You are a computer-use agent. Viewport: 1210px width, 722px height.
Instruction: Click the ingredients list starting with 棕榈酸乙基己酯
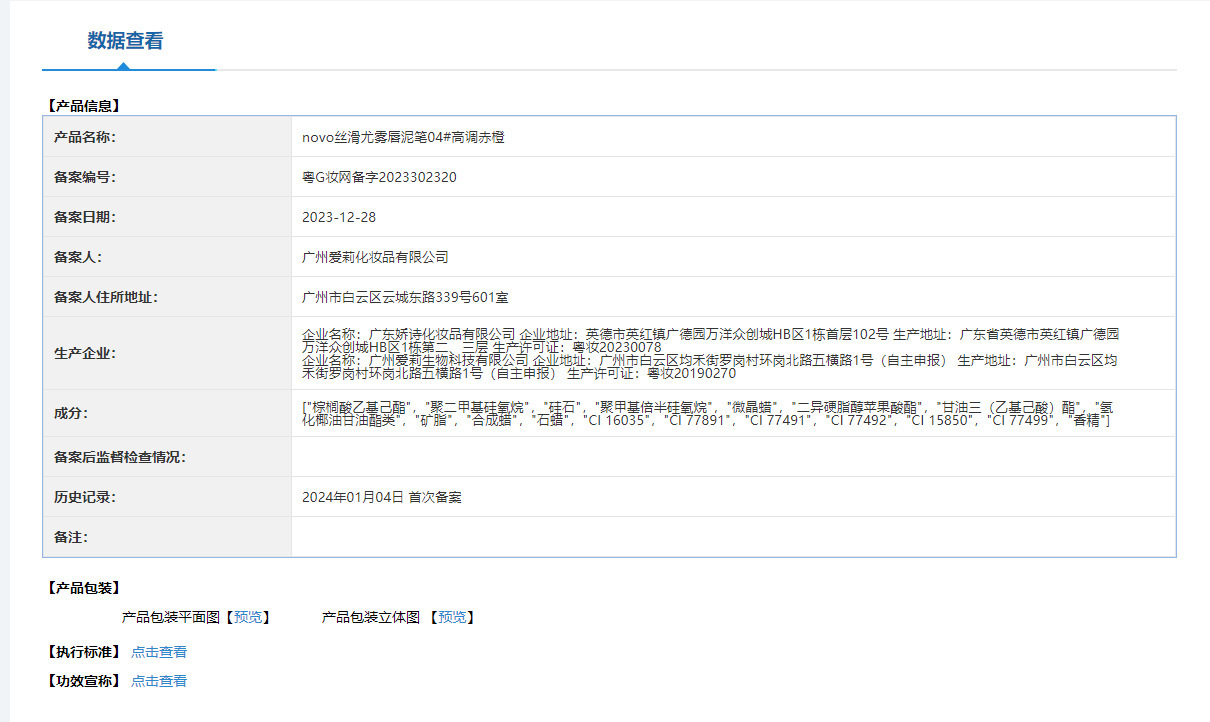click(x=708, y=414)
